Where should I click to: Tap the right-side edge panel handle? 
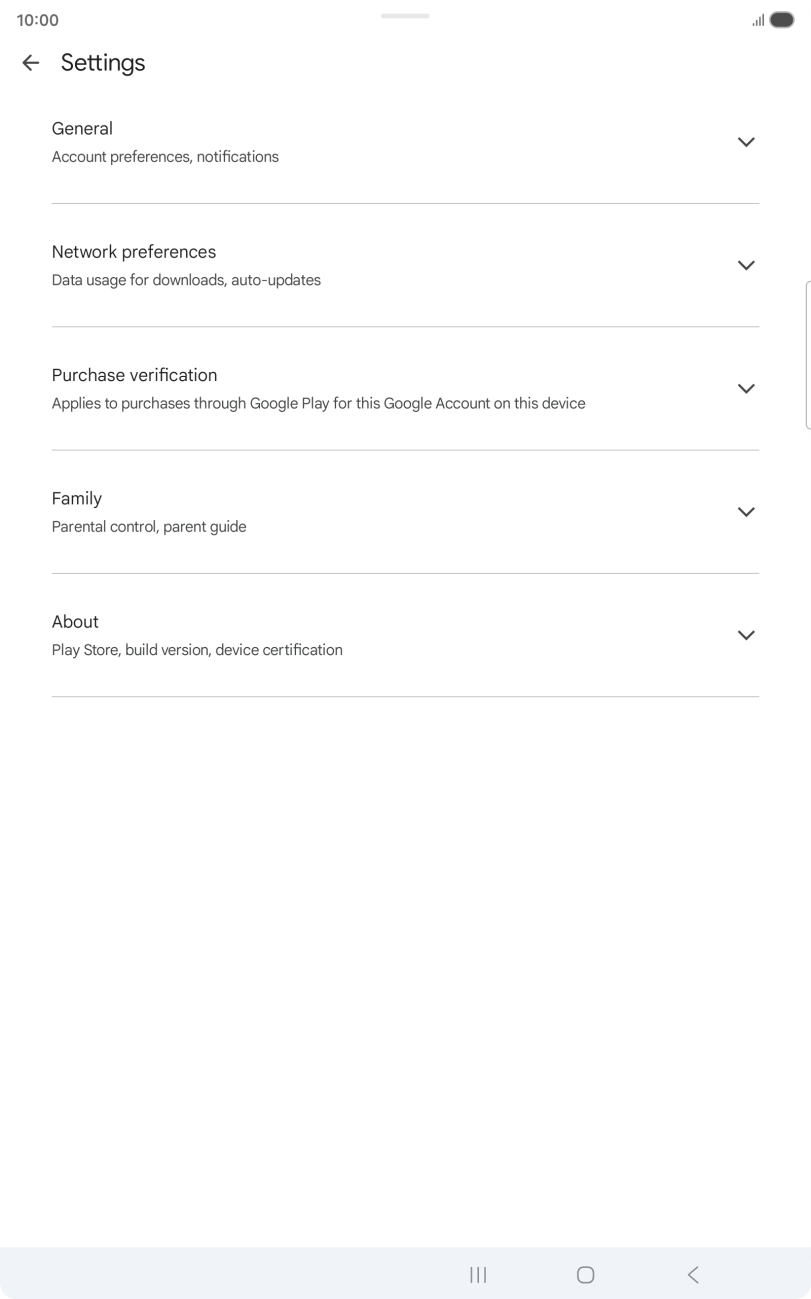click(807, 355)
